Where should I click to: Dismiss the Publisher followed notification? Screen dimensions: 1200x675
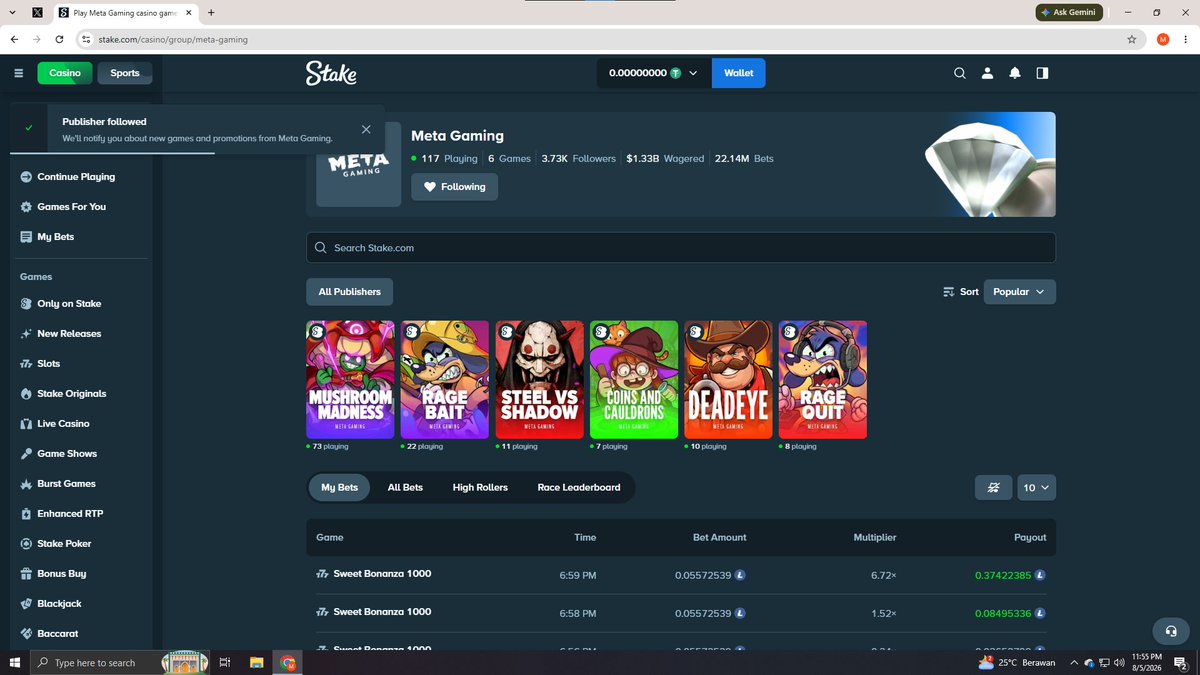click(366, 129)
